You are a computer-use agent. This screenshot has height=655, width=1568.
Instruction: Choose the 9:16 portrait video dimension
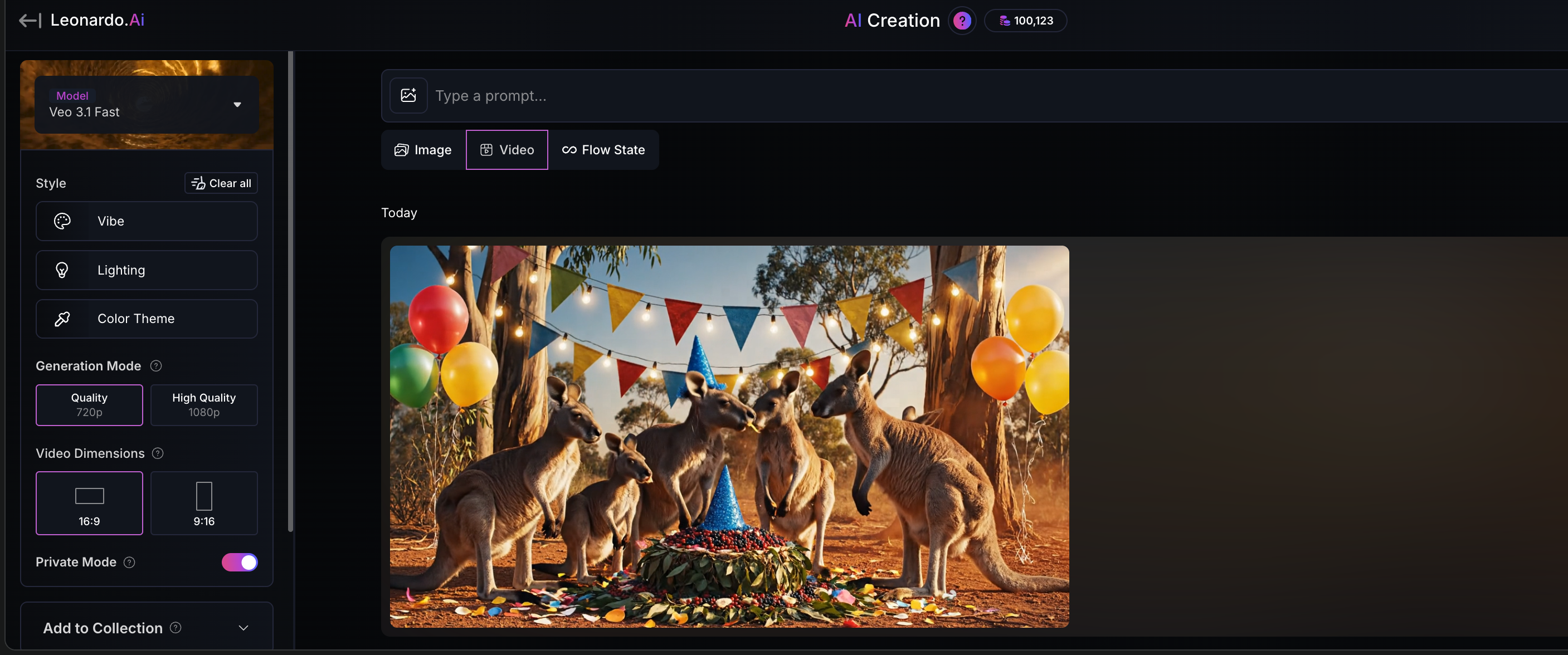[x=203, y=503]
